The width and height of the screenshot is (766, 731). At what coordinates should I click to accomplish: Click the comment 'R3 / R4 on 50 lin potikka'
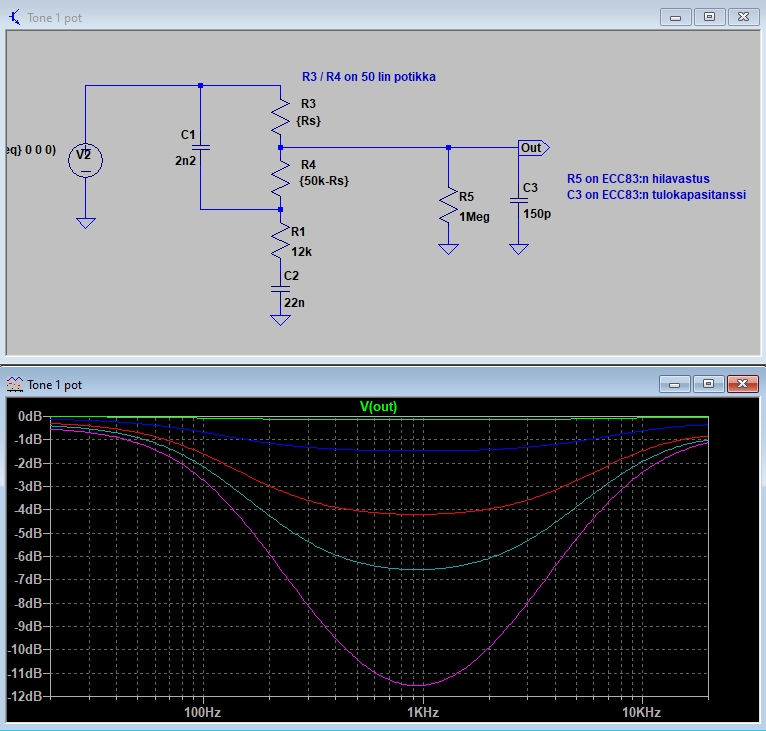click(368, 77)
